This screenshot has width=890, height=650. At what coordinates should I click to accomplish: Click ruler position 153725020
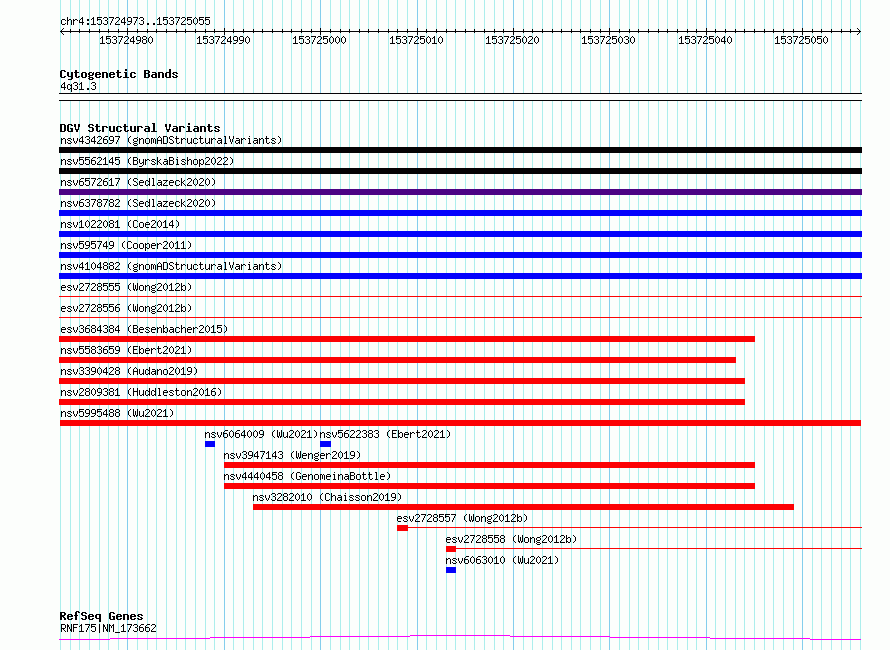pyautogui.click(x=512, y=40)
